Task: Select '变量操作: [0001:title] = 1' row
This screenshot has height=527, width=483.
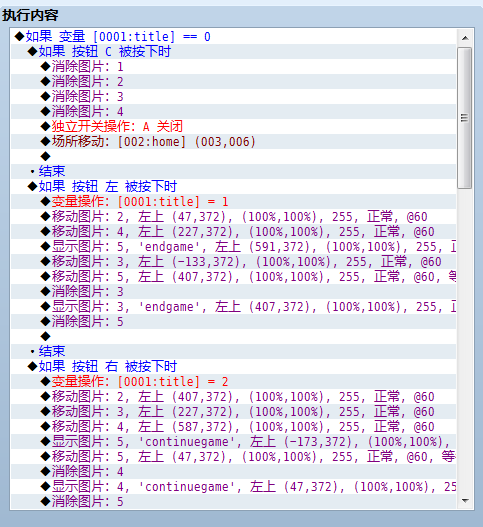Action: coord(233,202)
